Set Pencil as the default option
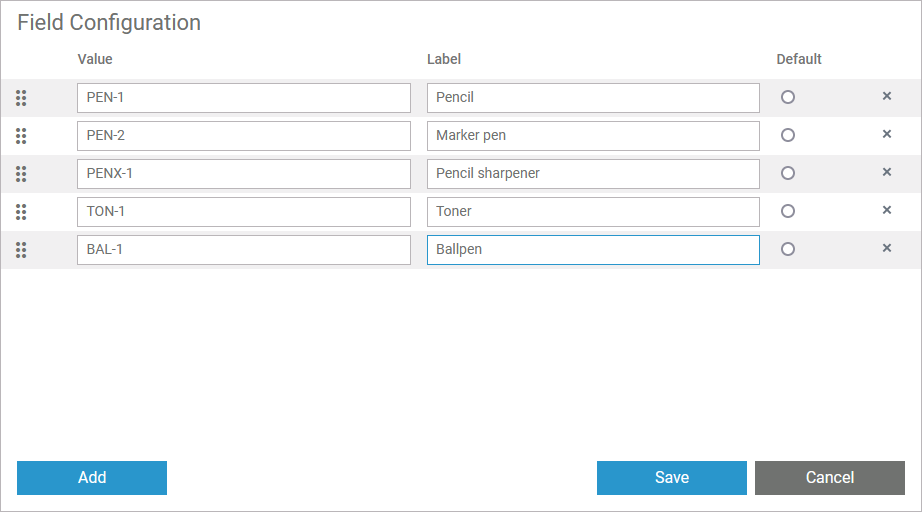 [788, 98]
